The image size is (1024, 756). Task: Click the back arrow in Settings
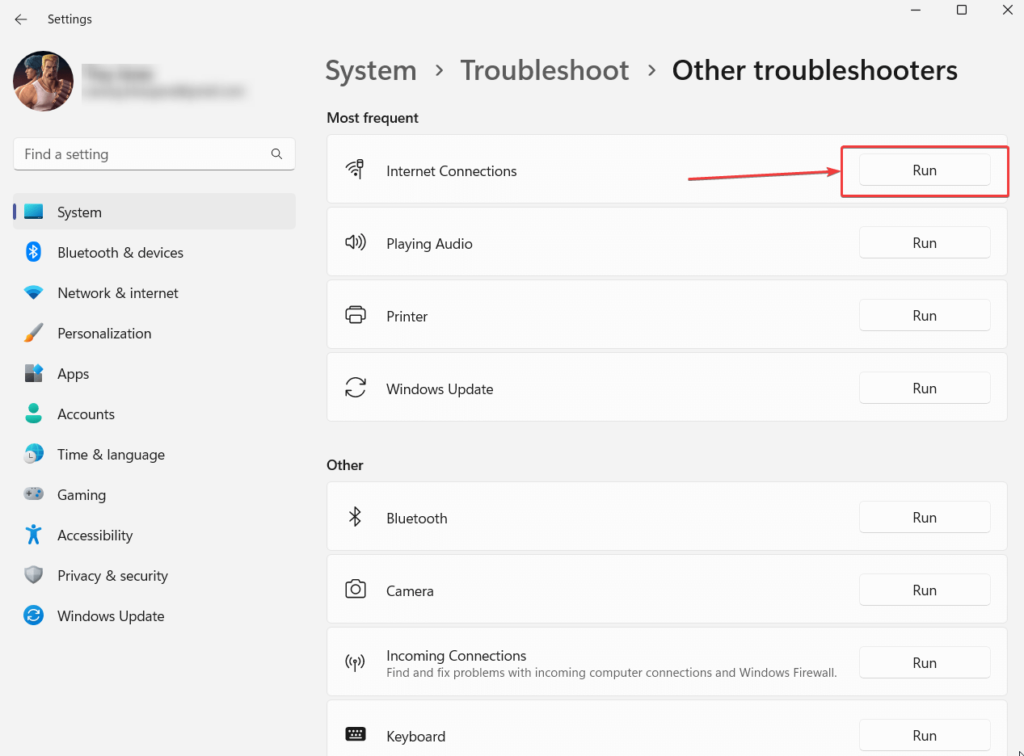click(21, 19)
